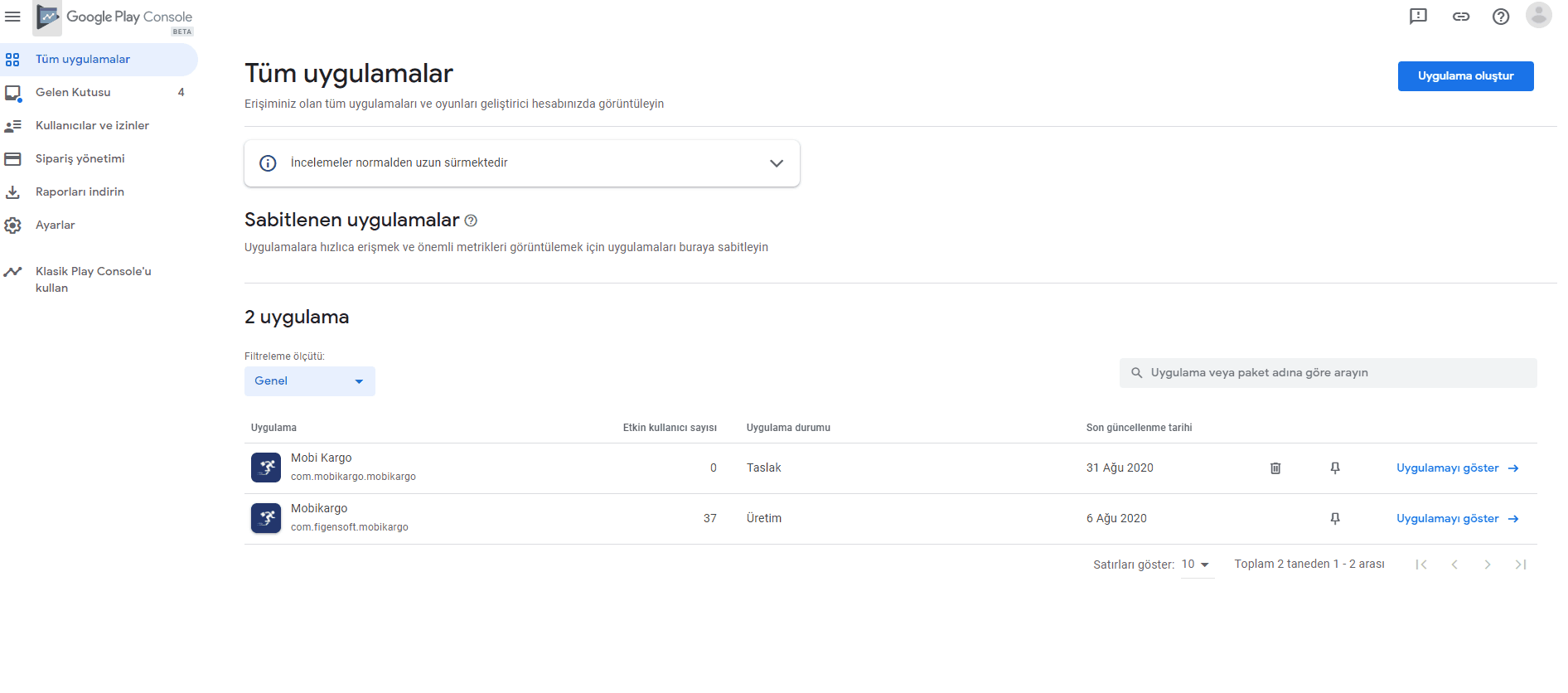The width and height of the screenshot is (1568, 693).
Task: Pin the Mobi Kargo app
Action: (x=1335, y=468)
